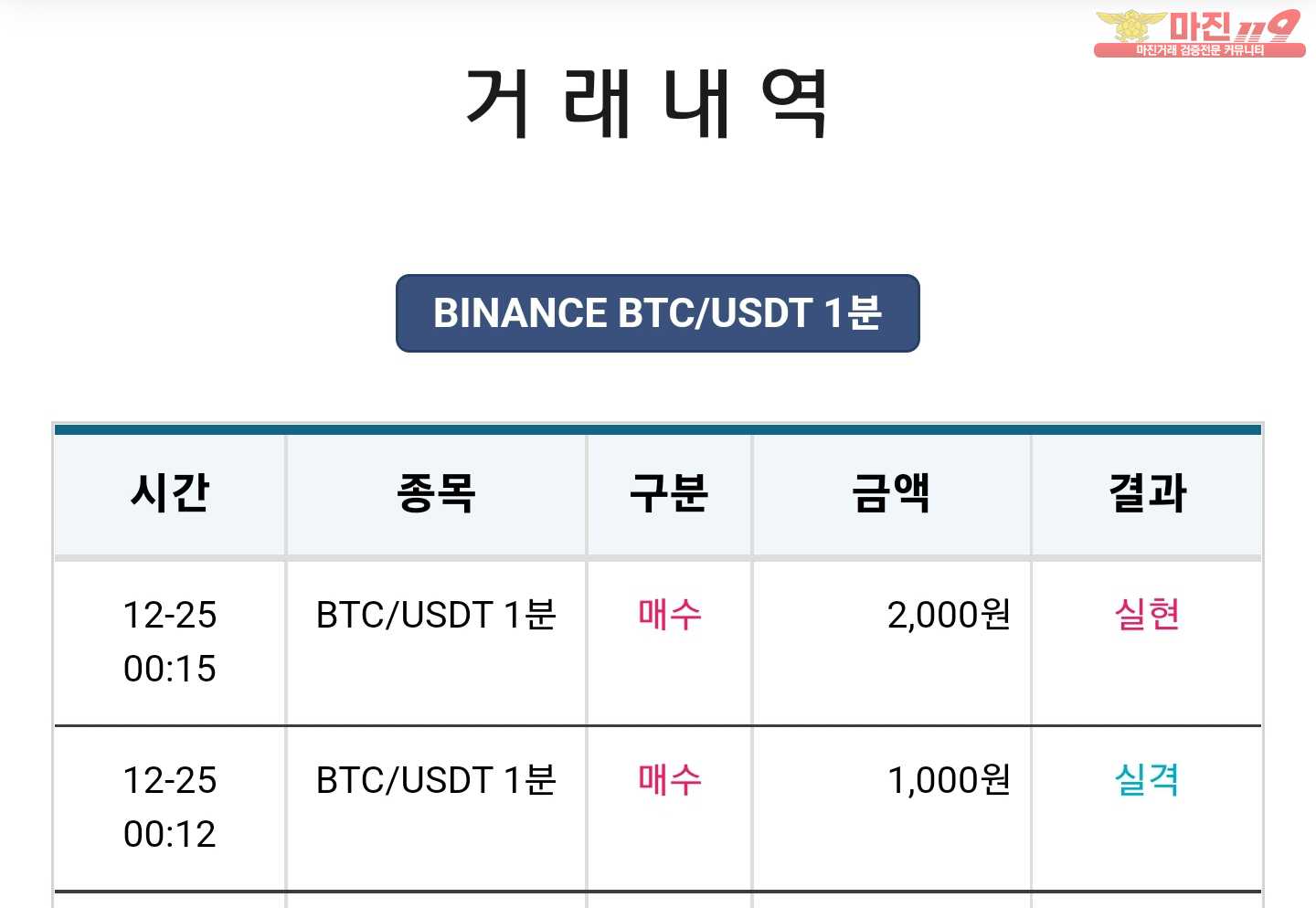Click the 12-25 00:12 time cell

pyautogui.click(x=170, y=807)
